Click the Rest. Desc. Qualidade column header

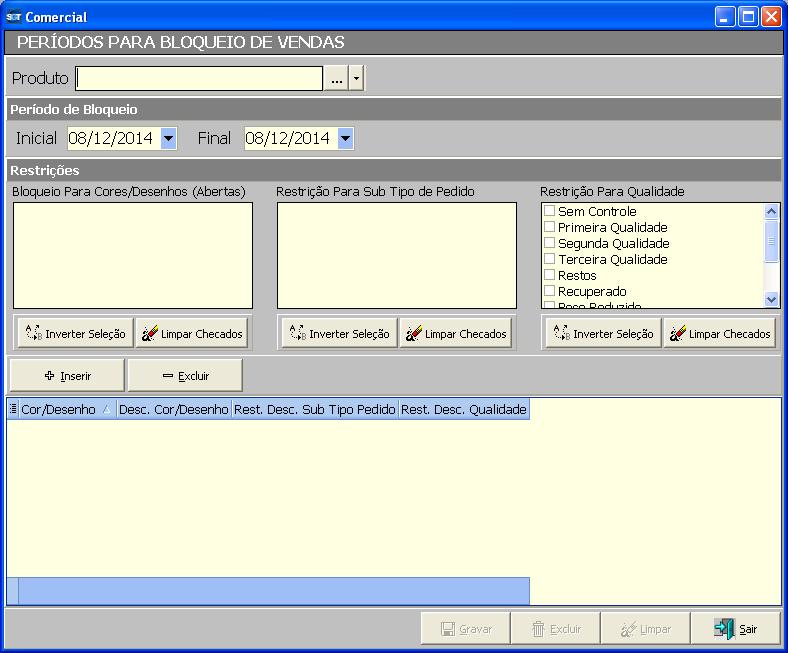click(463, 409)
